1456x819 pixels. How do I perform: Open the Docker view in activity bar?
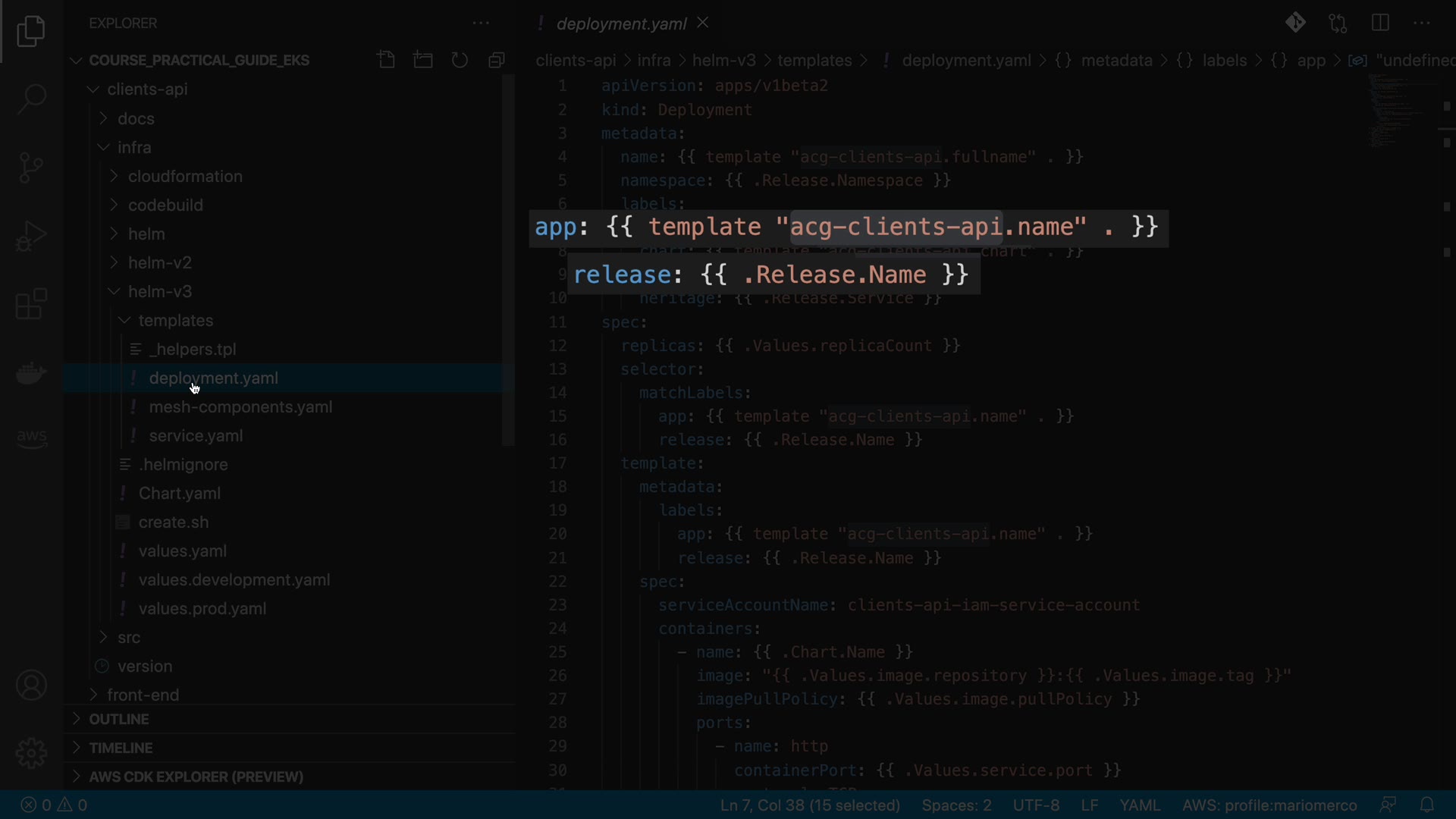(x=31, y=373)
